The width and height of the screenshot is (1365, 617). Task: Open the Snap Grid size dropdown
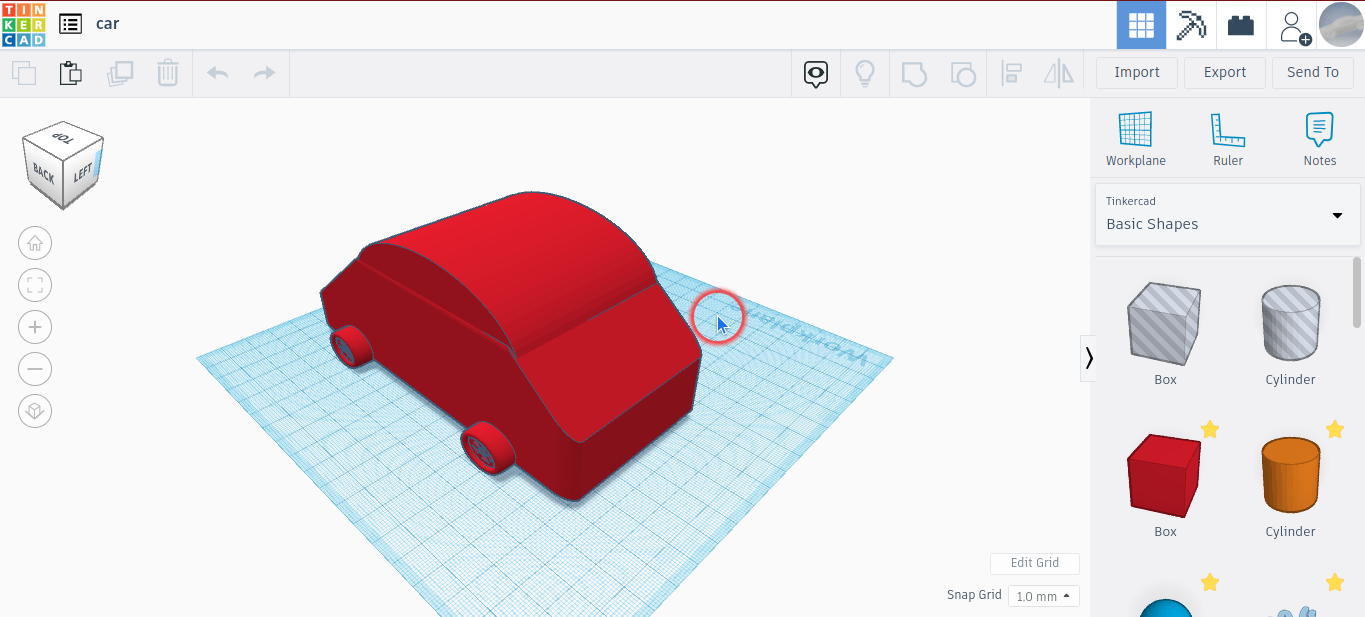pyautogui.click(x=1043, y=595)
